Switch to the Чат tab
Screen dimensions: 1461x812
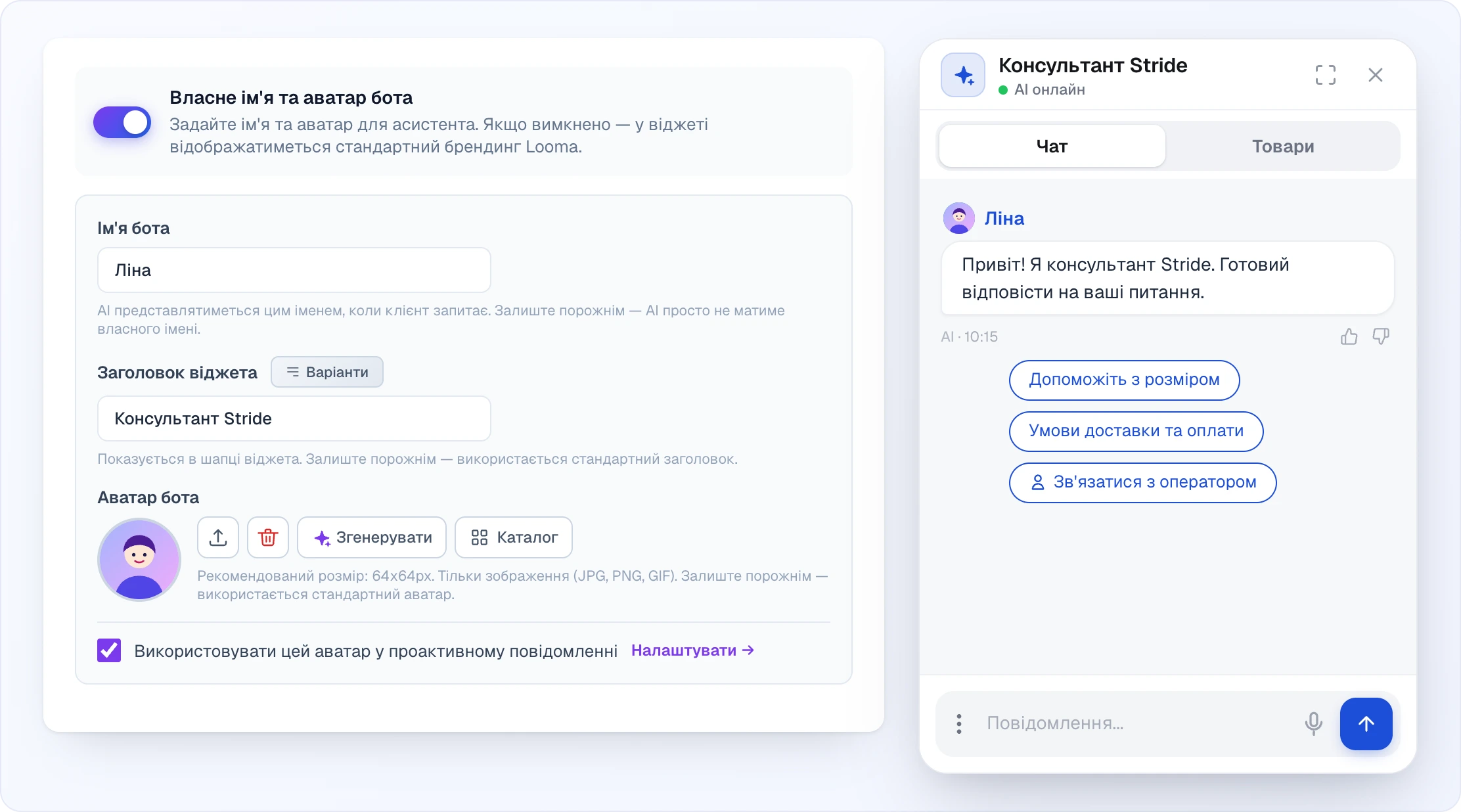(x=1052, y=146)
